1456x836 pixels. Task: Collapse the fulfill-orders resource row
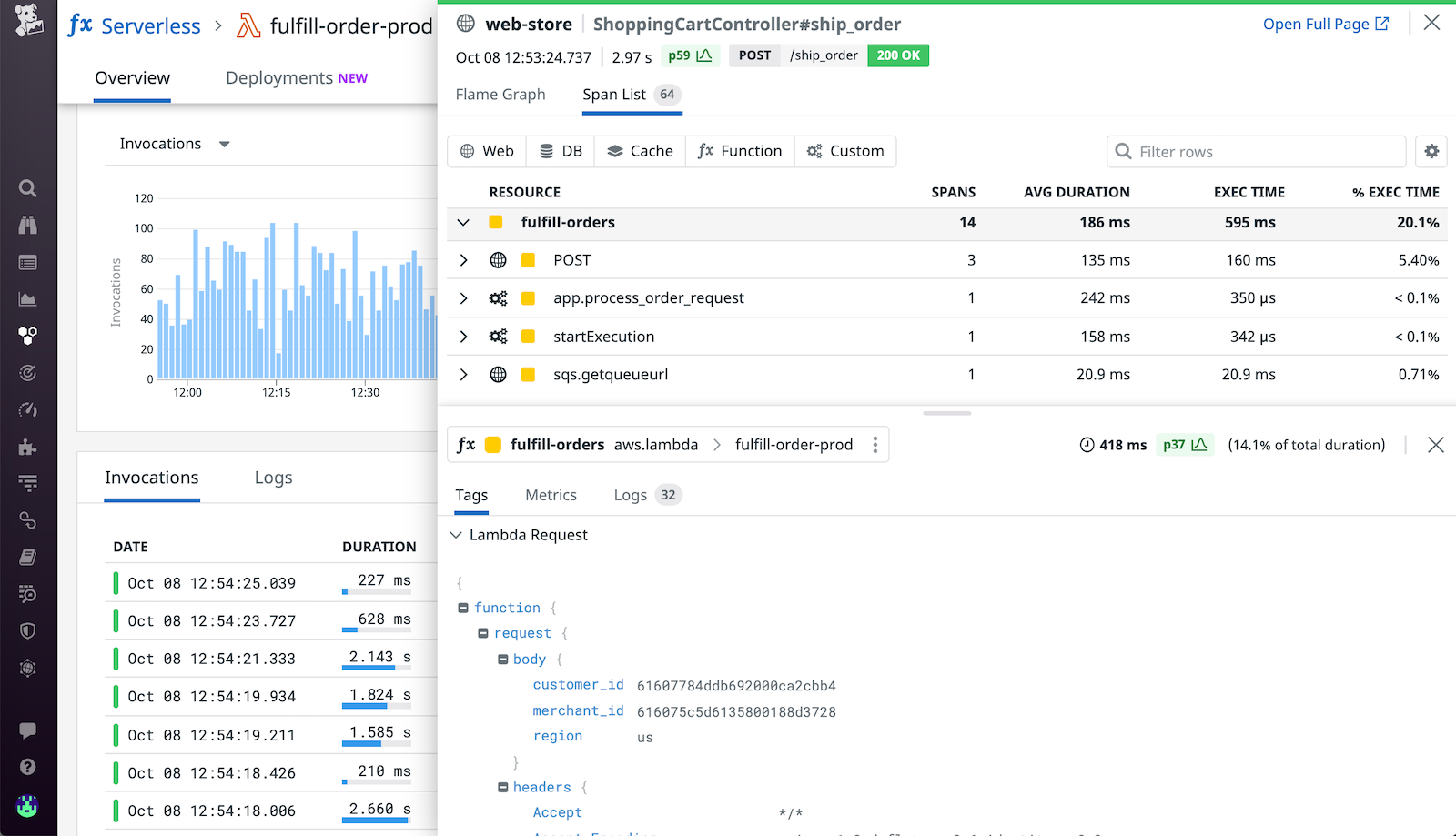coord(463,222)
